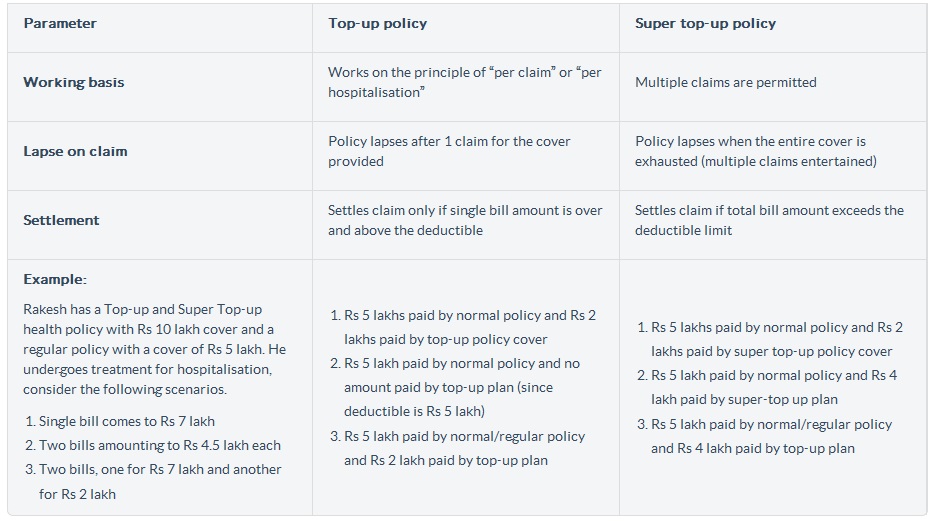Click "Settles claim if total bill amount" text
The height and width of the screenshot is (521, 929).
[x=768, y=220]
